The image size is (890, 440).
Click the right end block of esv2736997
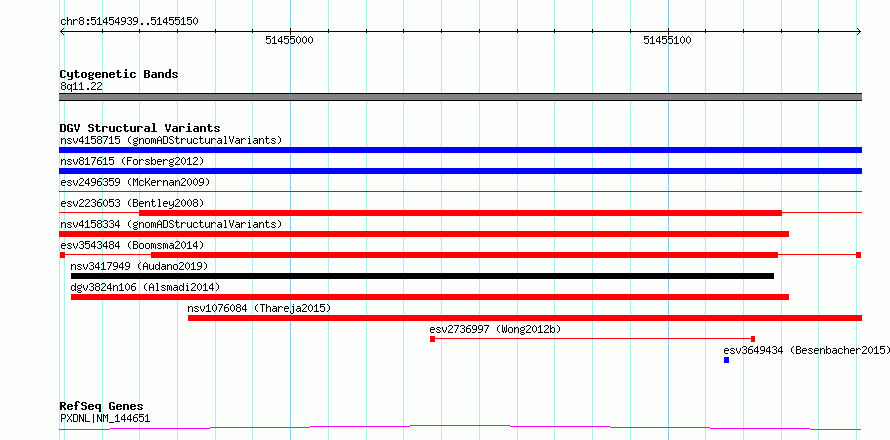tap(753, 339)
